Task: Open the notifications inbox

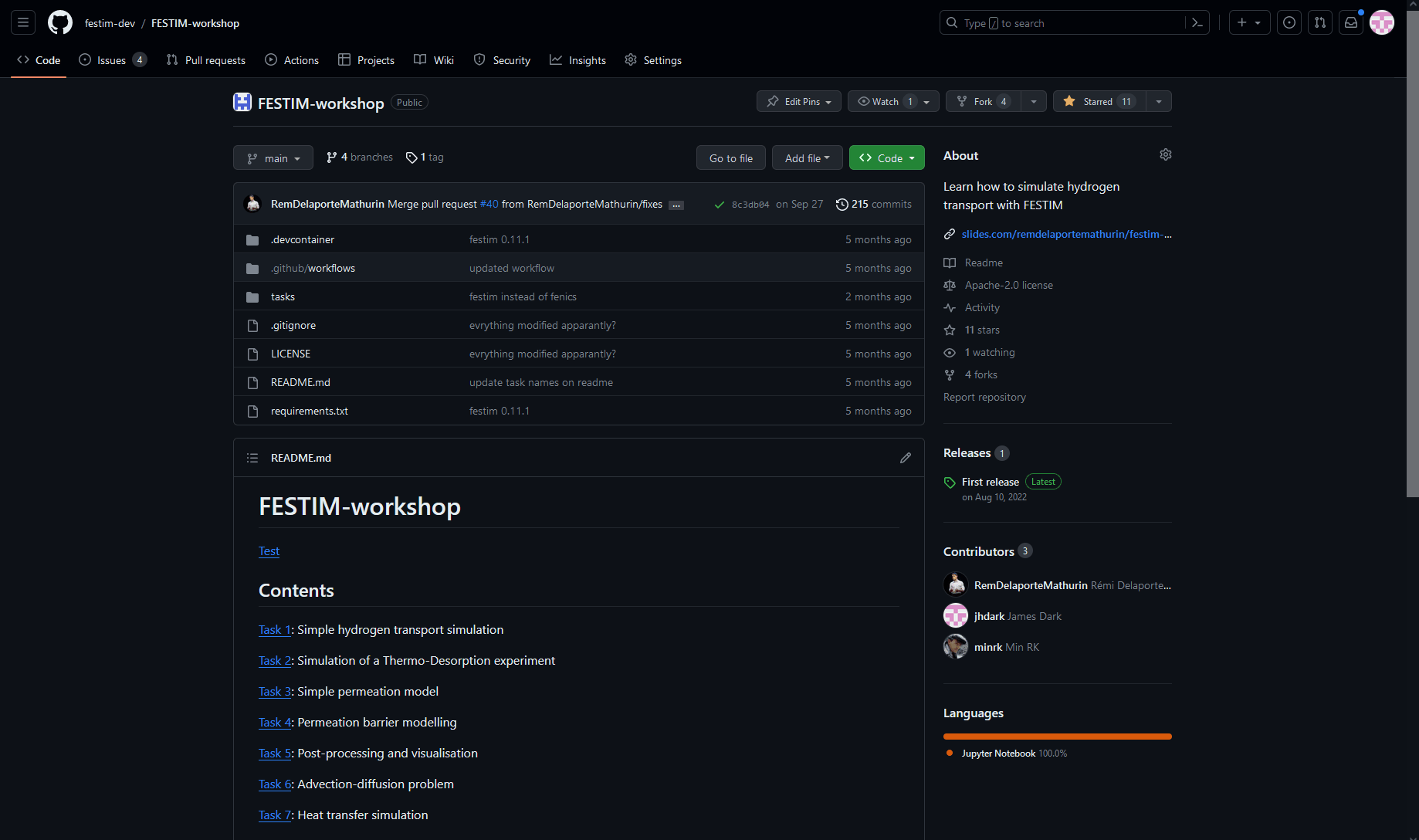Action: (x=1351, y=23)
